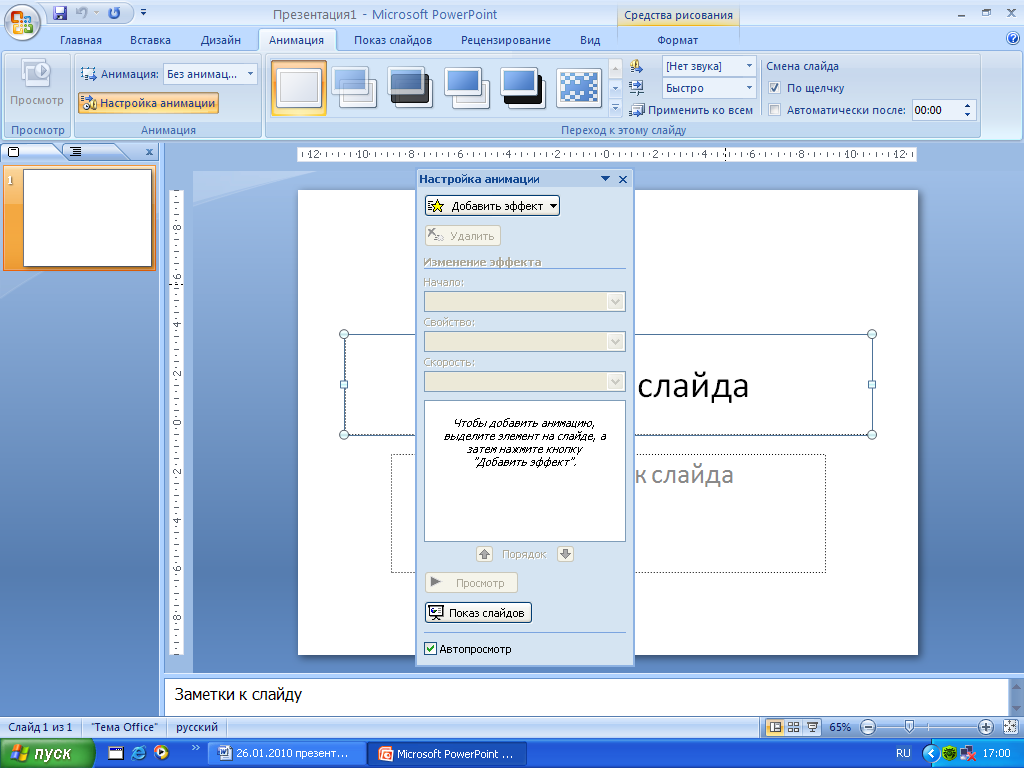This screenshot has height=768, width=1024.
Task: Switch to the Главная ribbon tab
Action: click(x=81, y=40)
